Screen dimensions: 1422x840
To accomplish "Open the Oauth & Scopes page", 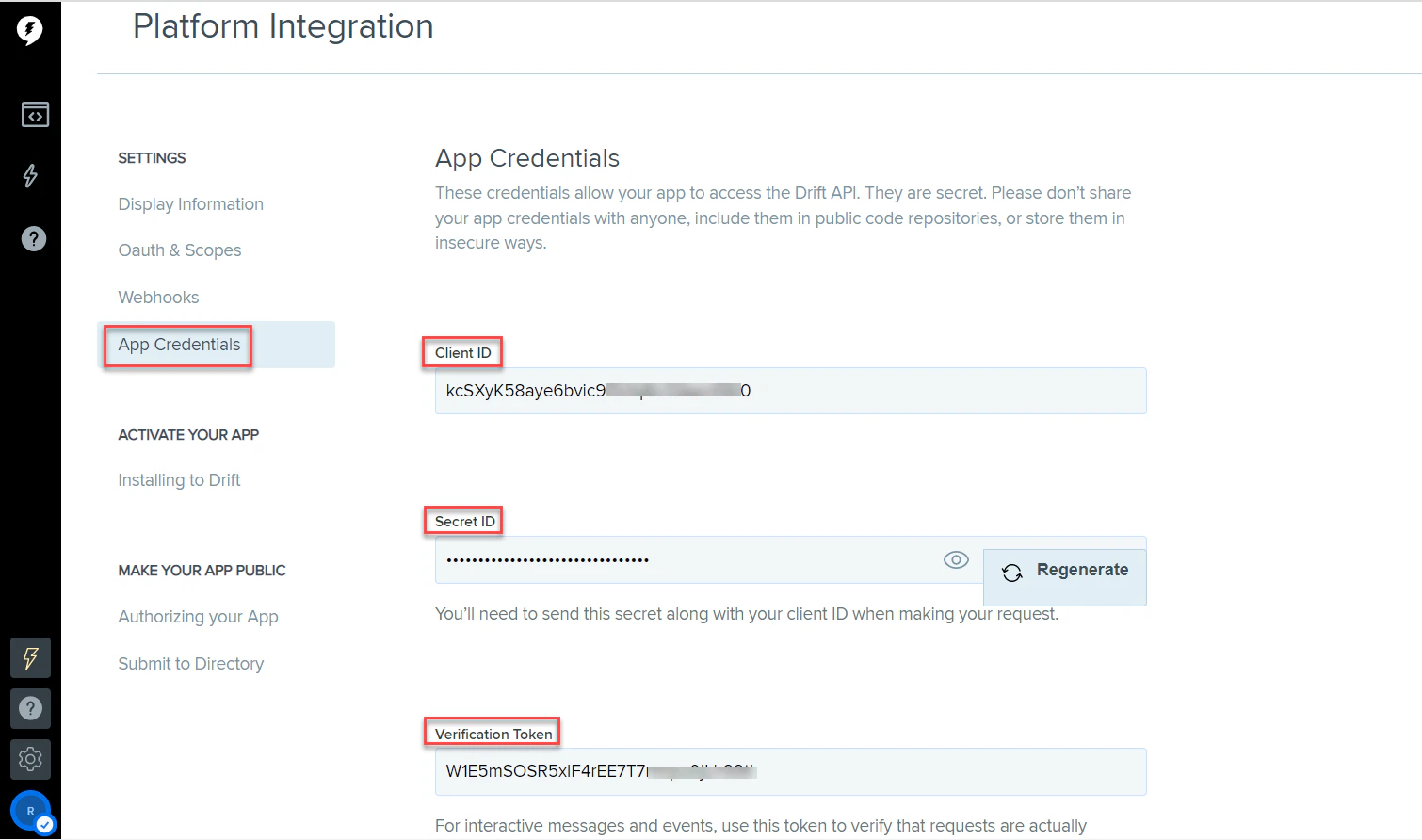I will click(179, 250).
